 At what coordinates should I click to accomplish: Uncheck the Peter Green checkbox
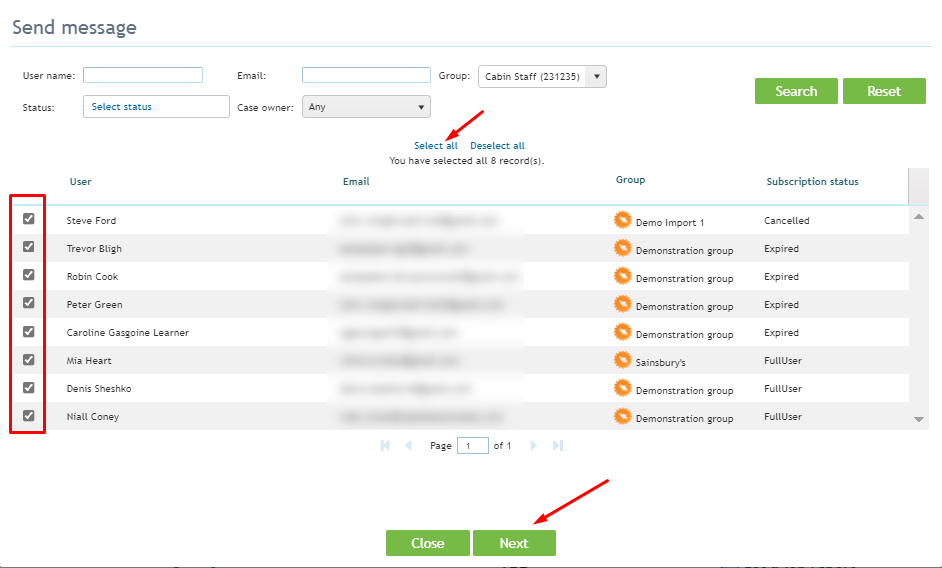(28, 303)
